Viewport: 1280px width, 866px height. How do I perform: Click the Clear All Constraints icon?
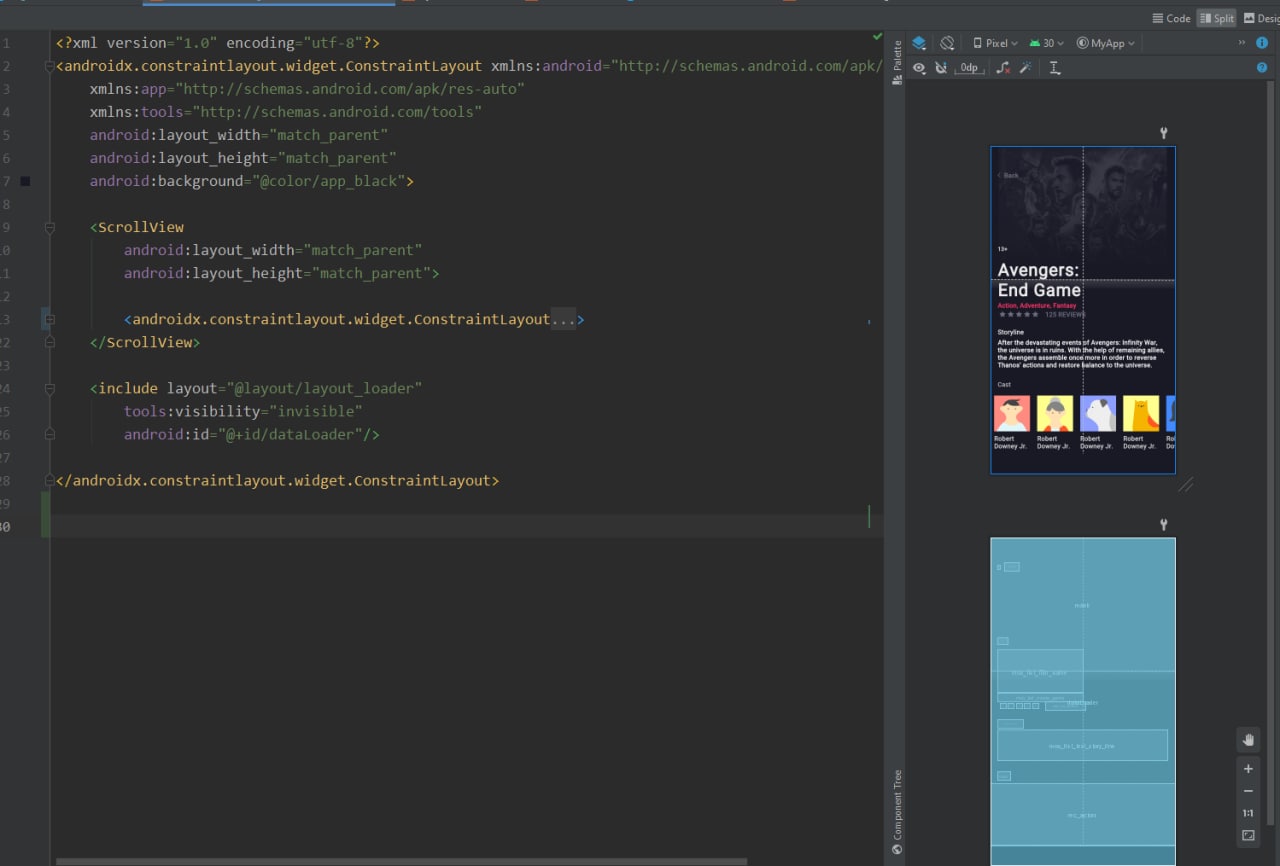(x=1003, y=68)
